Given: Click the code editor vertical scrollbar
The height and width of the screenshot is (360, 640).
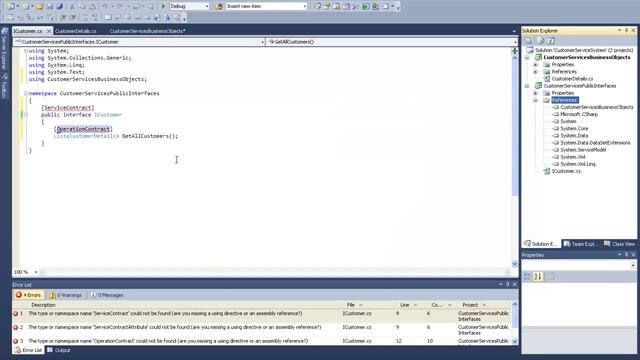Looking at the screenshot, I should [x=515, y=157].
